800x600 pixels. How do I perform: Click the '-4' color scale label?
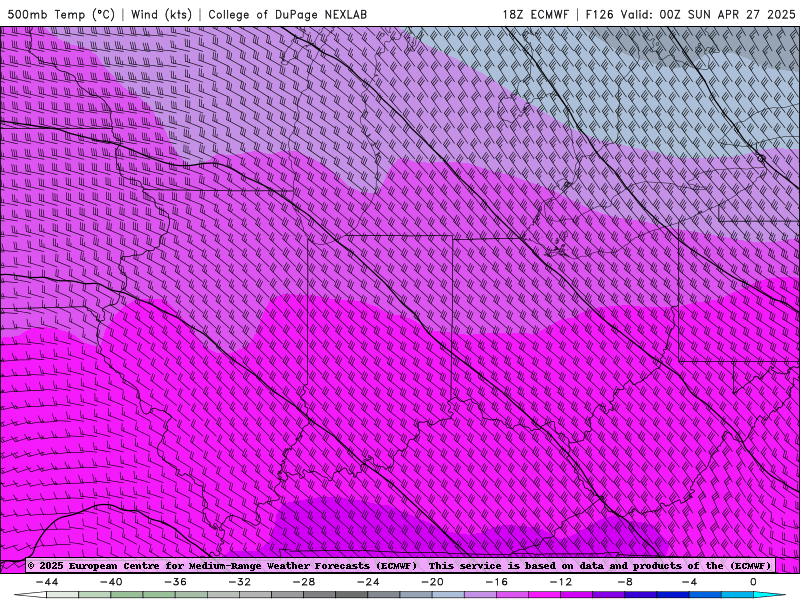[689, 582]
